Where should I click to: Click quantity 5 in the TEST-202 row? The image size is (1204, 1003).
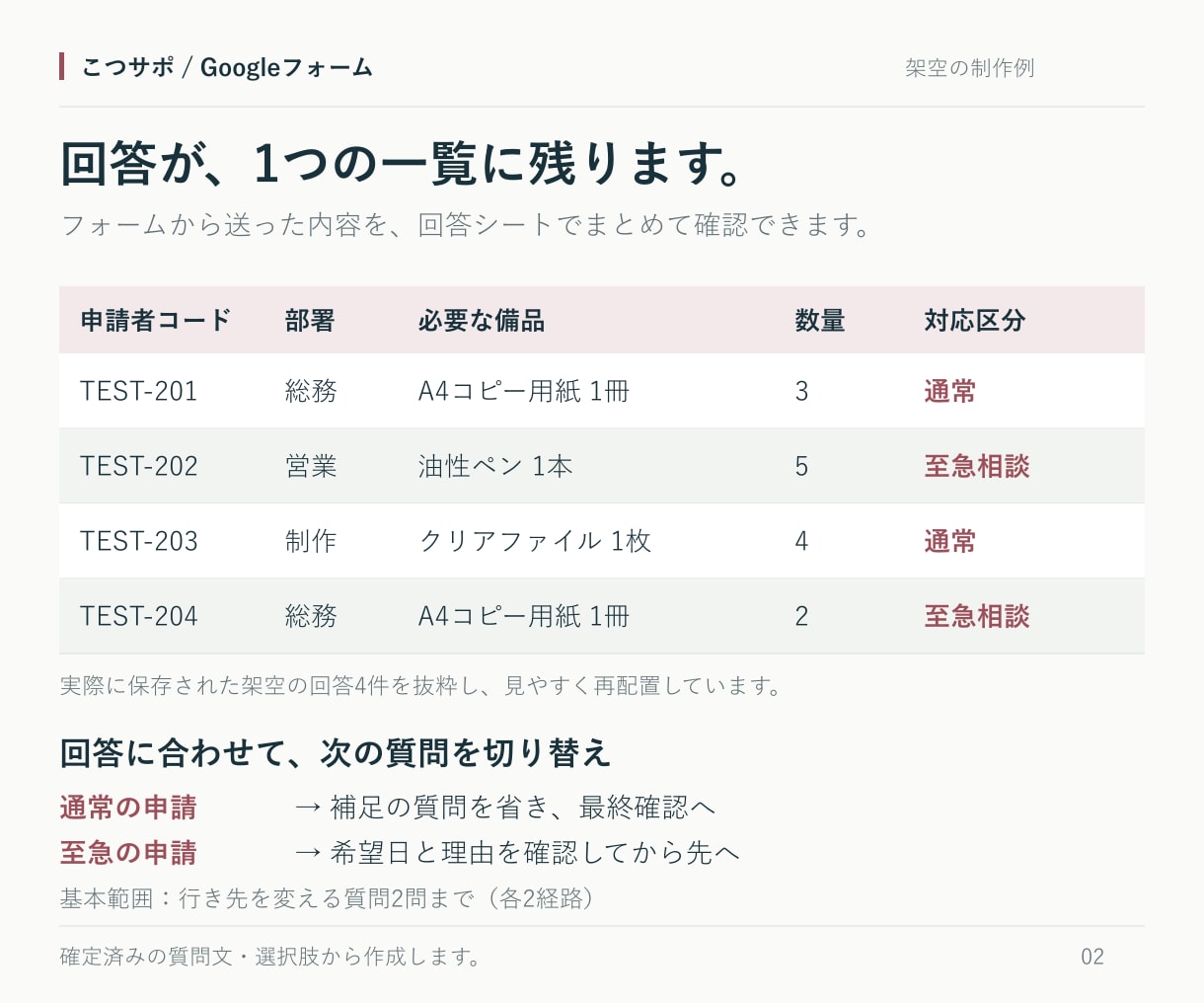pyautogui.click(x=801, y=466)
